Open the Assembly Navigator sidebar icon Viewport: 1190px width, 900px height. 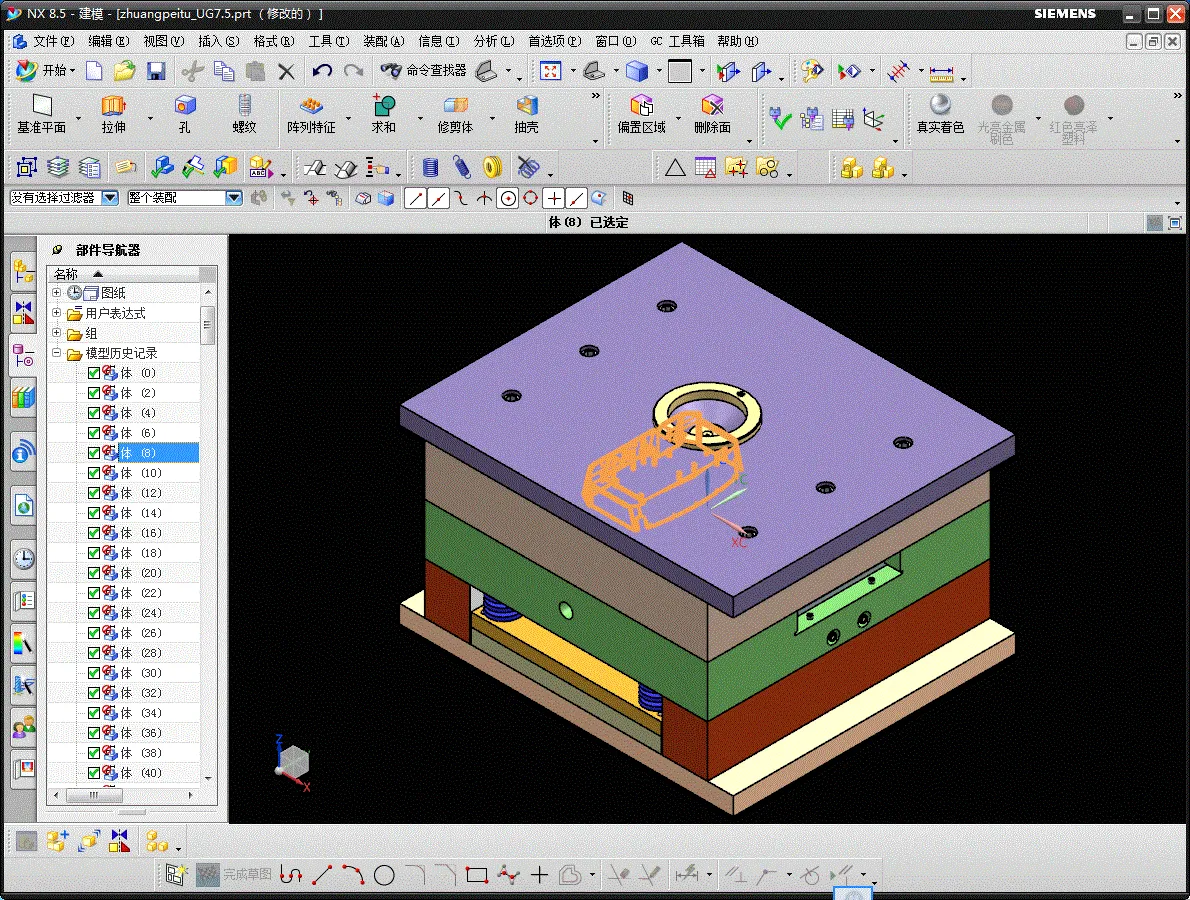(x=24, y=271)
